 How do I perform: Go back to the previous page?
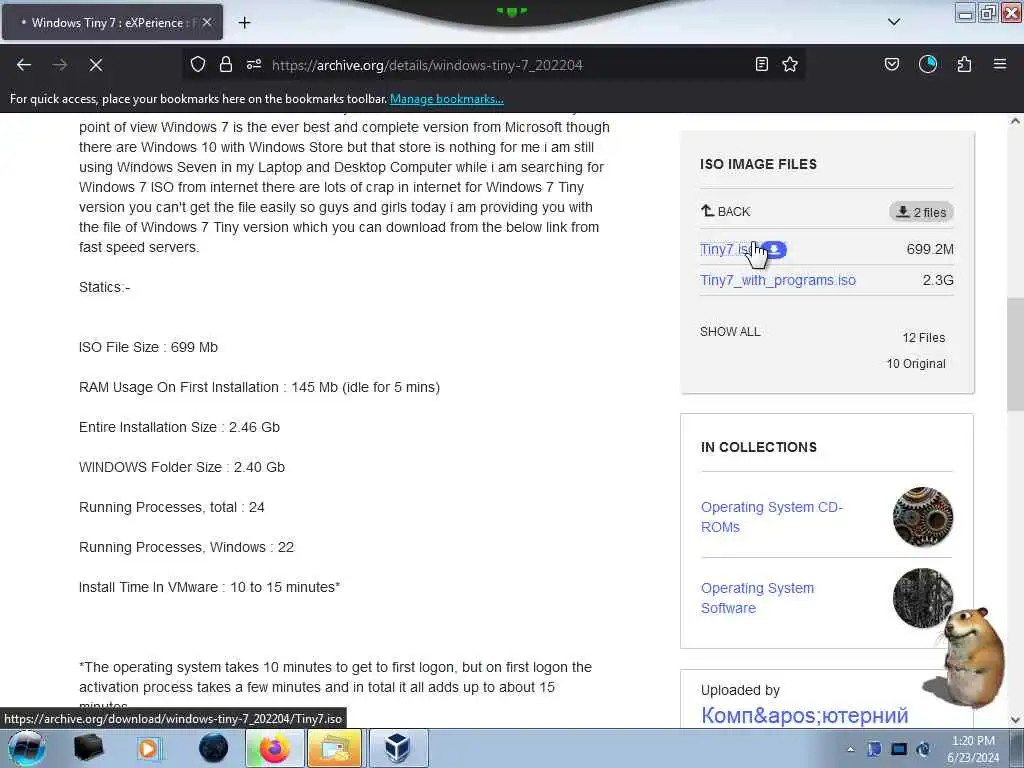tap(24, 65)
